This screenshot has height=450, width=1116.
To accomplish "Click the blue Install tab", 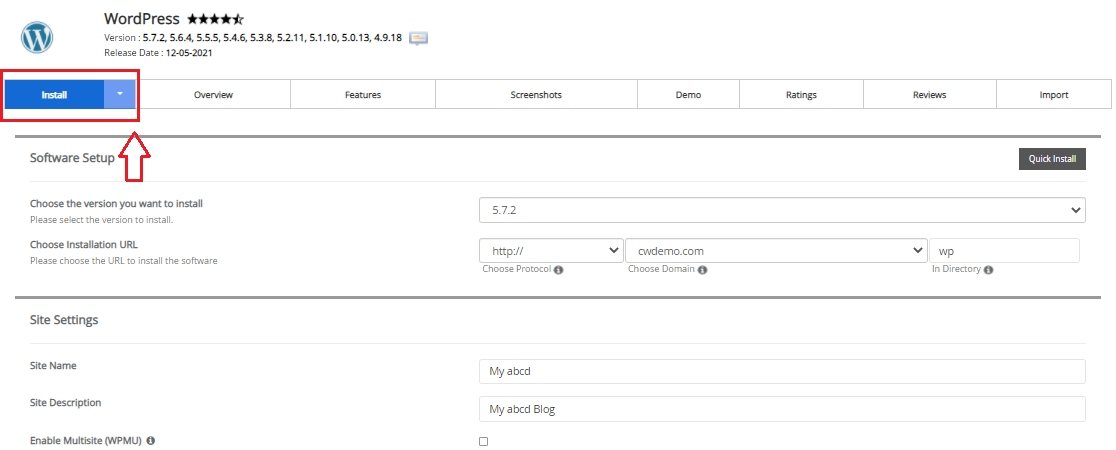I will (x=55, y=94).
